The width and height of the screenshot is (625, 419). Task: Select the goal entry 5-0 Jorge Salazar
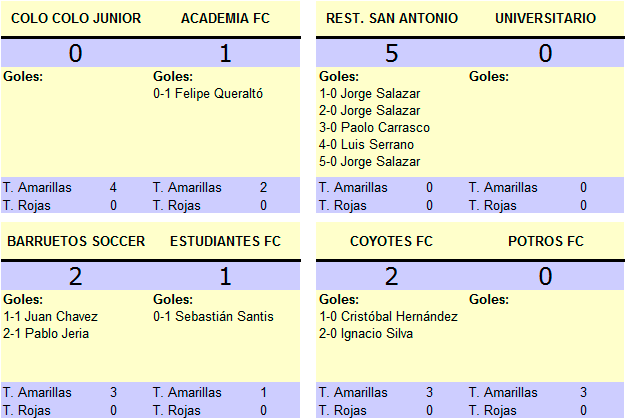click(369, 161)
